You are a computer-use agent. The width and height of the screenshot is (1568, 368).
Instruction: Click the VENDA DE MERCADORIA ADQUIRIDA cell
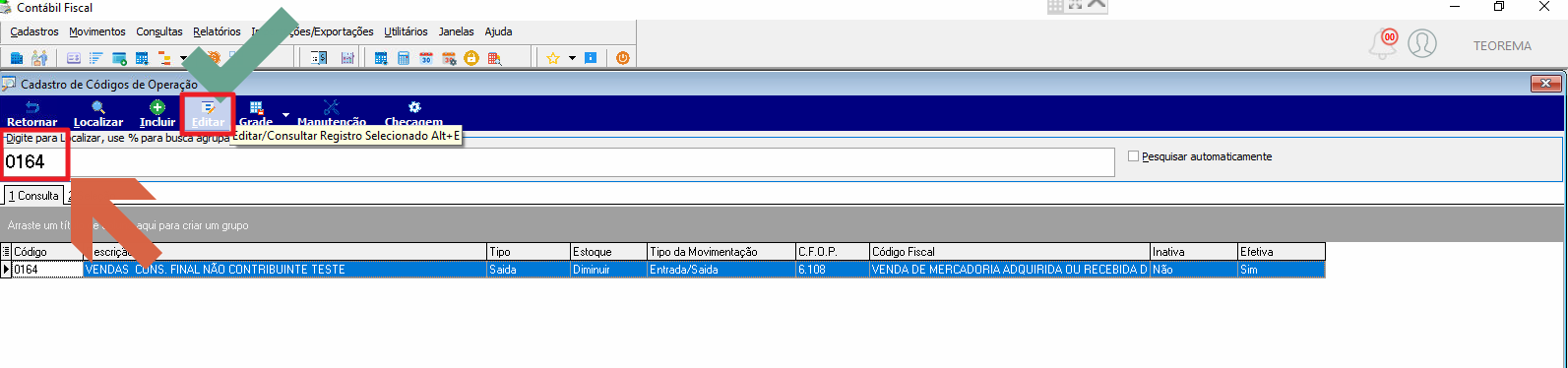pyautogui.click(x=1009, y=270)
